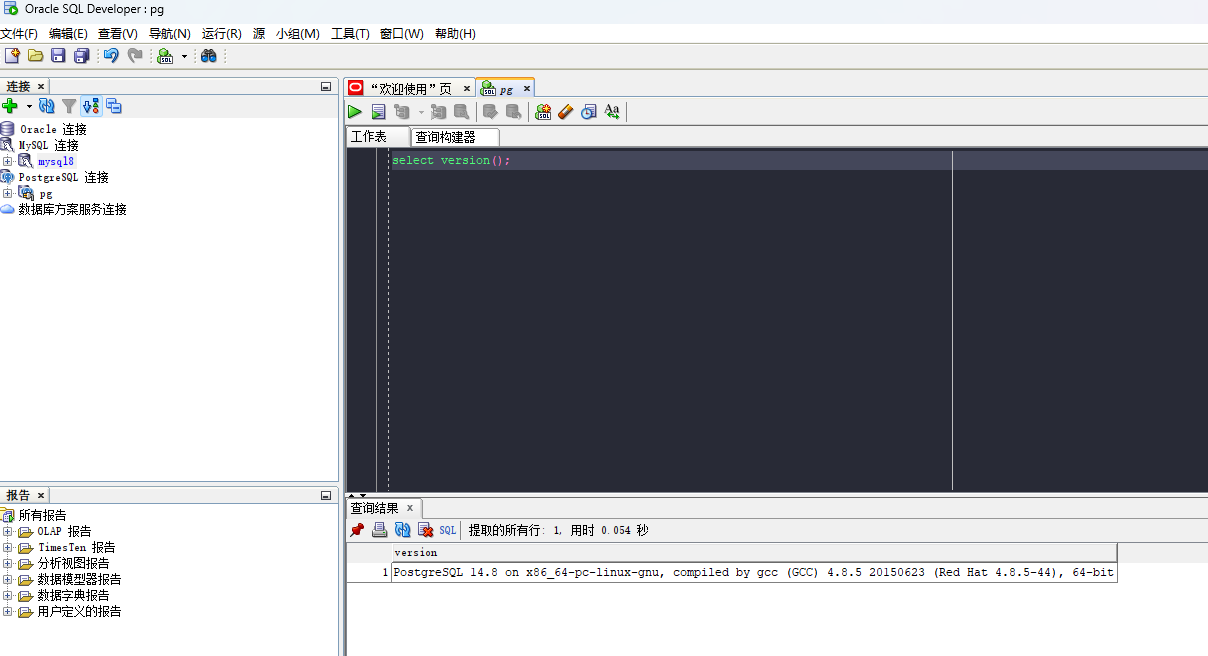Click the greyed Autotrace icon

[438, 112]
